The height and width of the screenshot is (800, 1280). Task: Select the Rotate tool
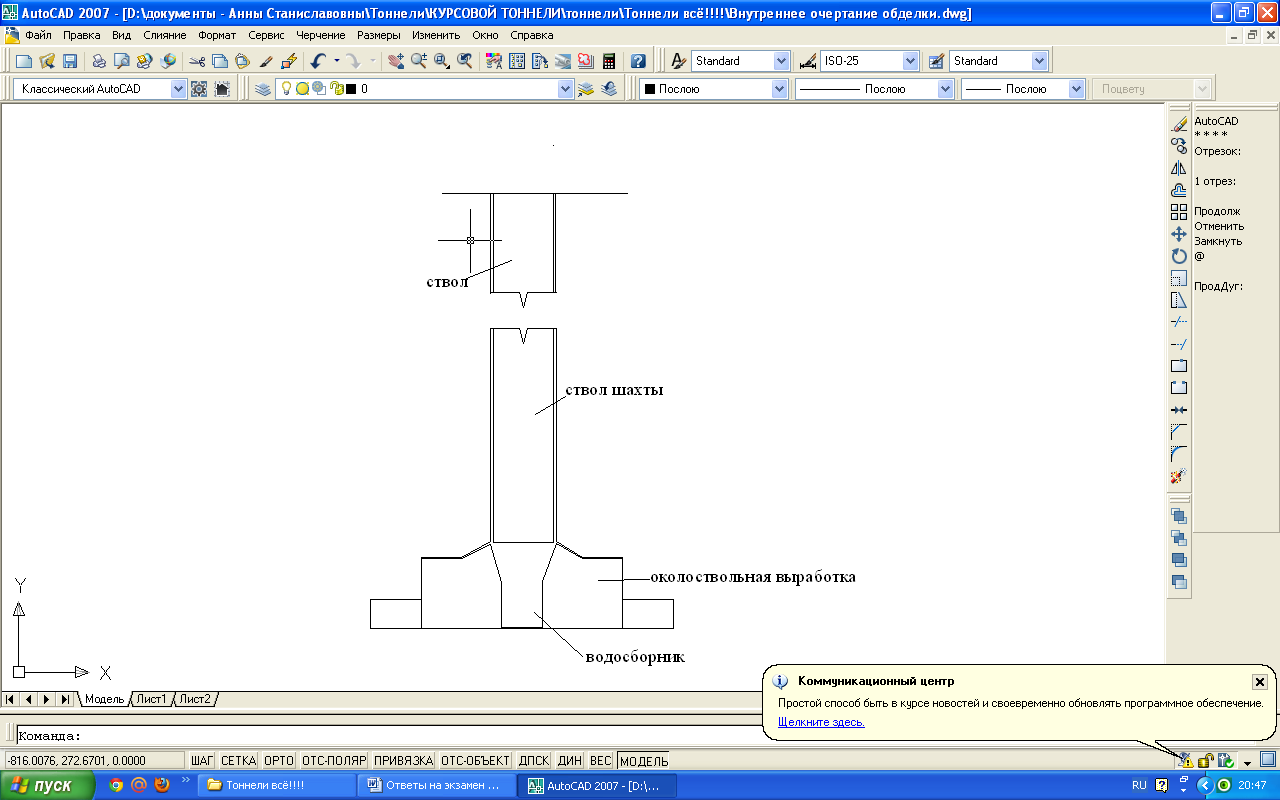pos(1179,256)
